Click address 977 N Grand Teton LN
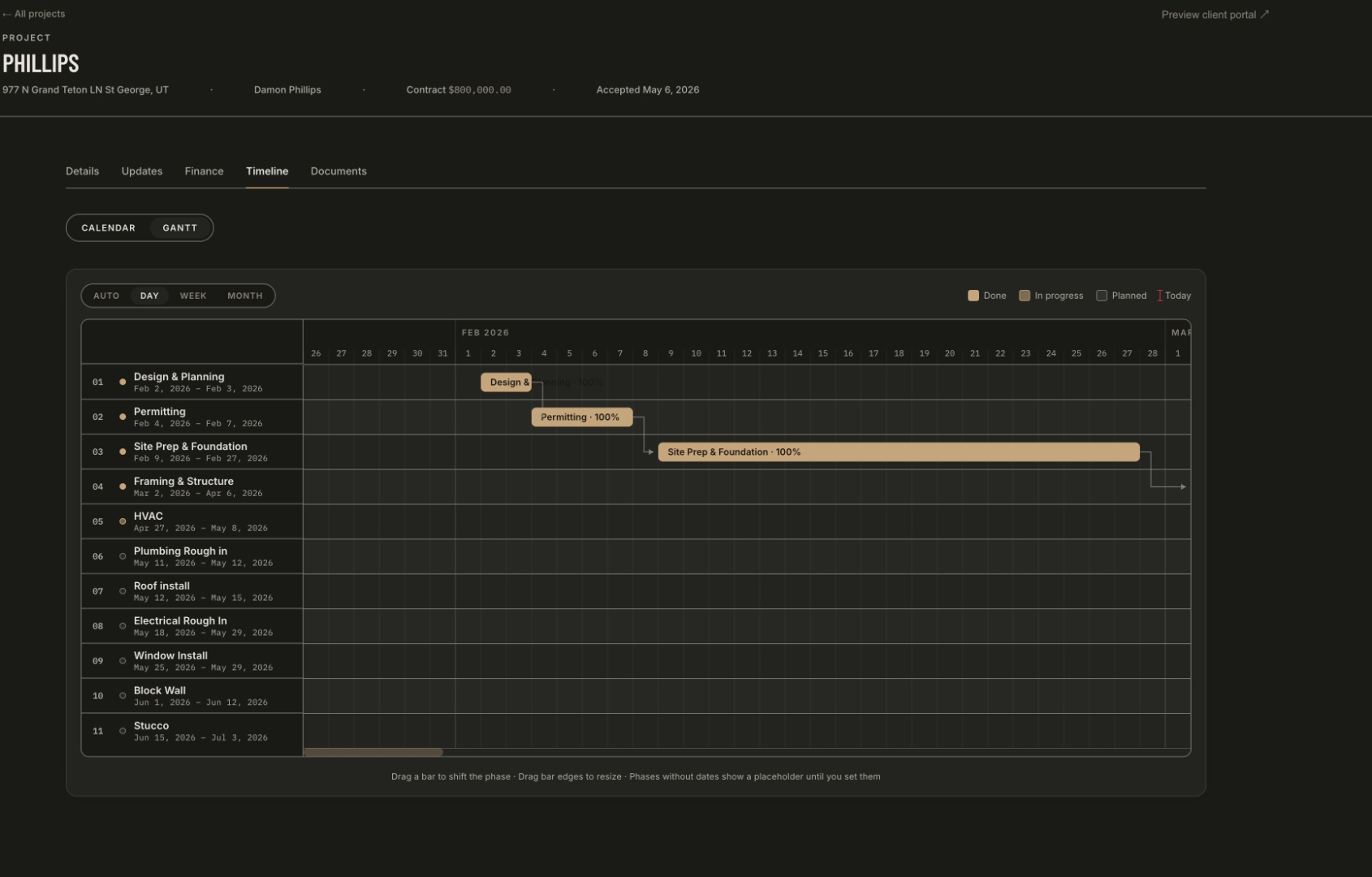The height and width of the screenshot is (877, 1372). pos(85,90)
